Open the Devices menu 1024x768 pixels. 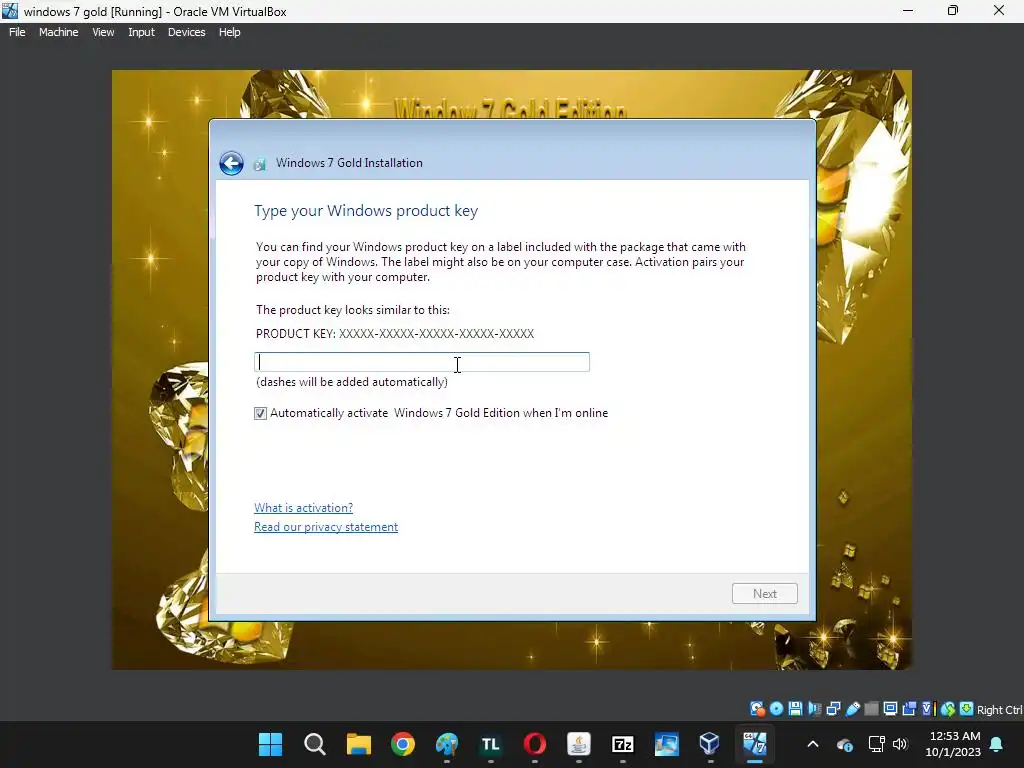pos(186,32)
